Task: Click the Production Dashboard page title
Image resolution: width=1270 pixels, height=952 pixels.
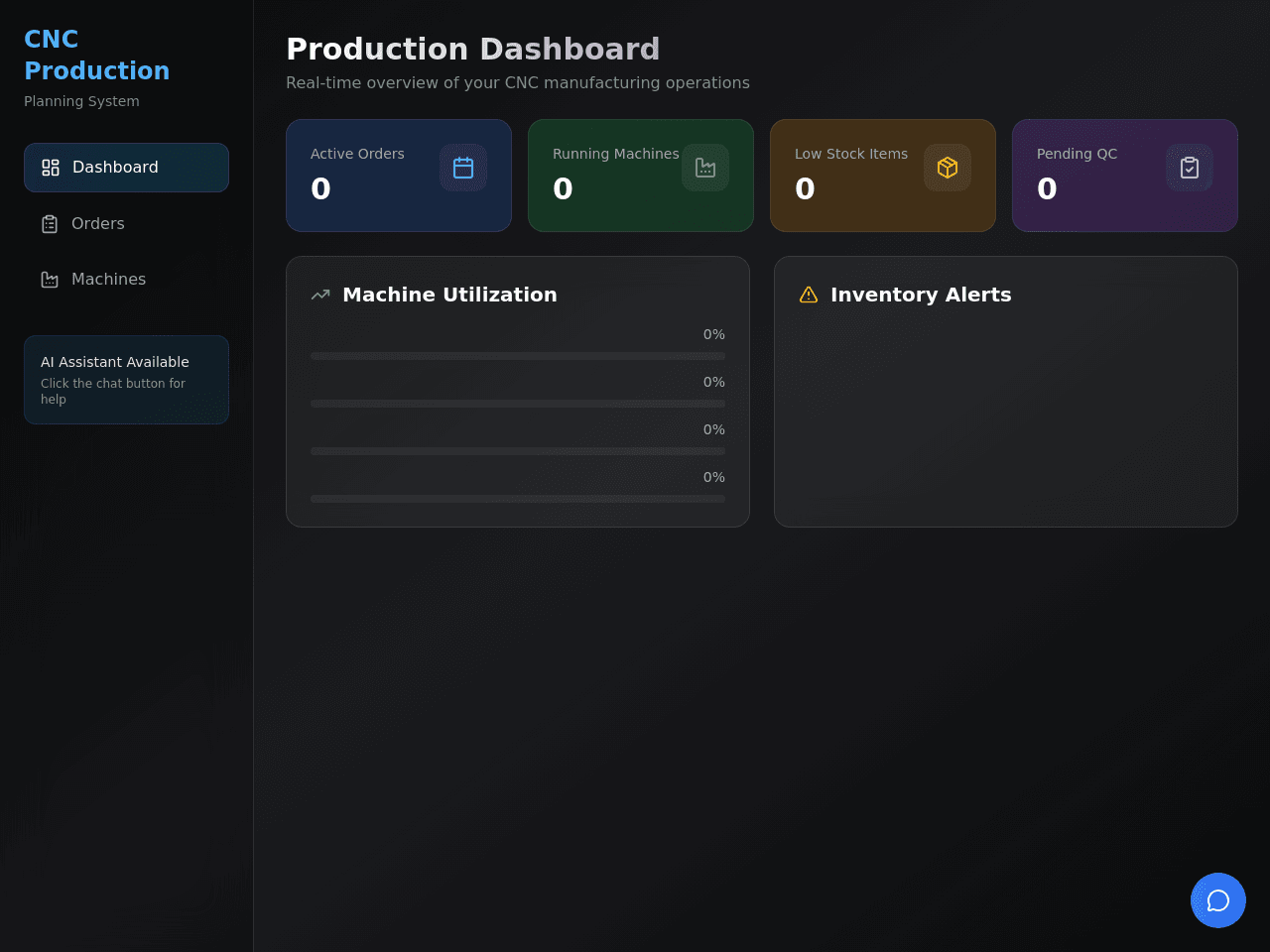Action: [x=473, y=49]
